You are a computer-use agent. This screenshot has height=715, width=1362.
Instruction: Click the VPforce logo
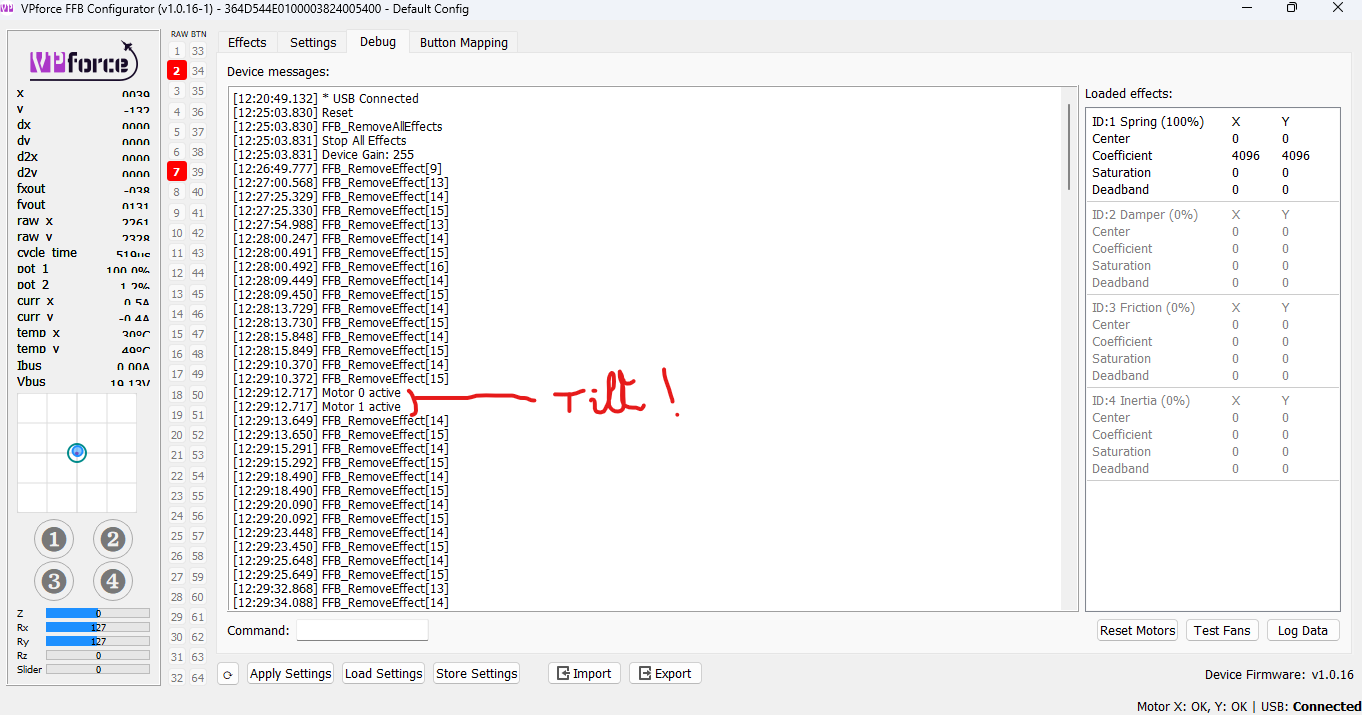(x=82, y=62)
